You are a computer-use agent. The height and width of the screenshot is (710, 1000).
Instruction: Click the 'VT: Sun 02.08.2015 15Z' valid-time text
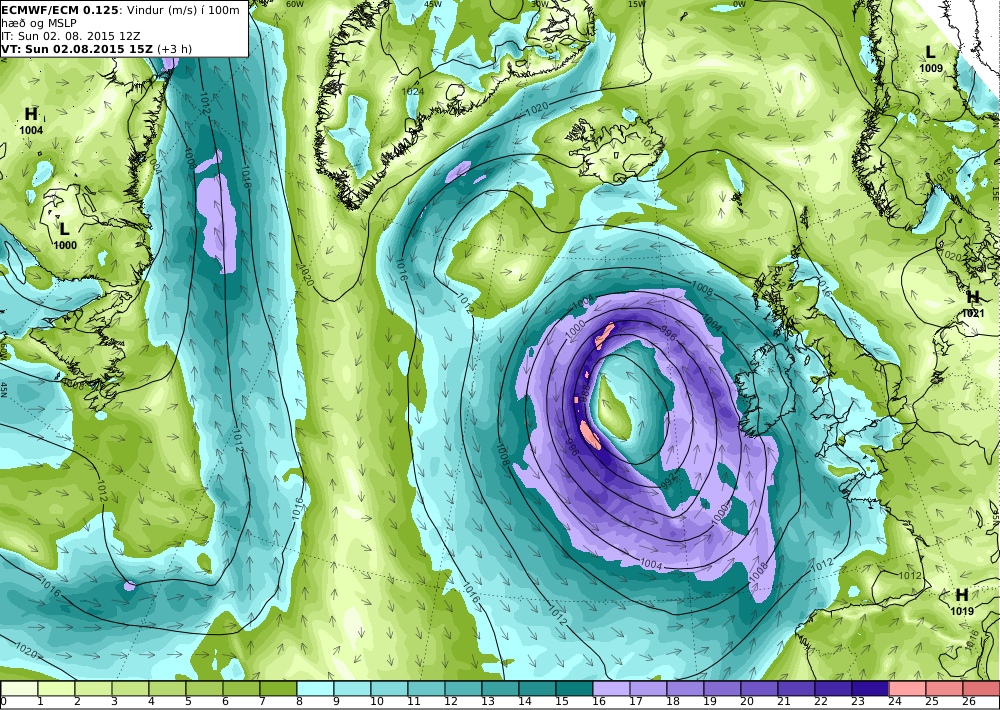click(77, 49)
